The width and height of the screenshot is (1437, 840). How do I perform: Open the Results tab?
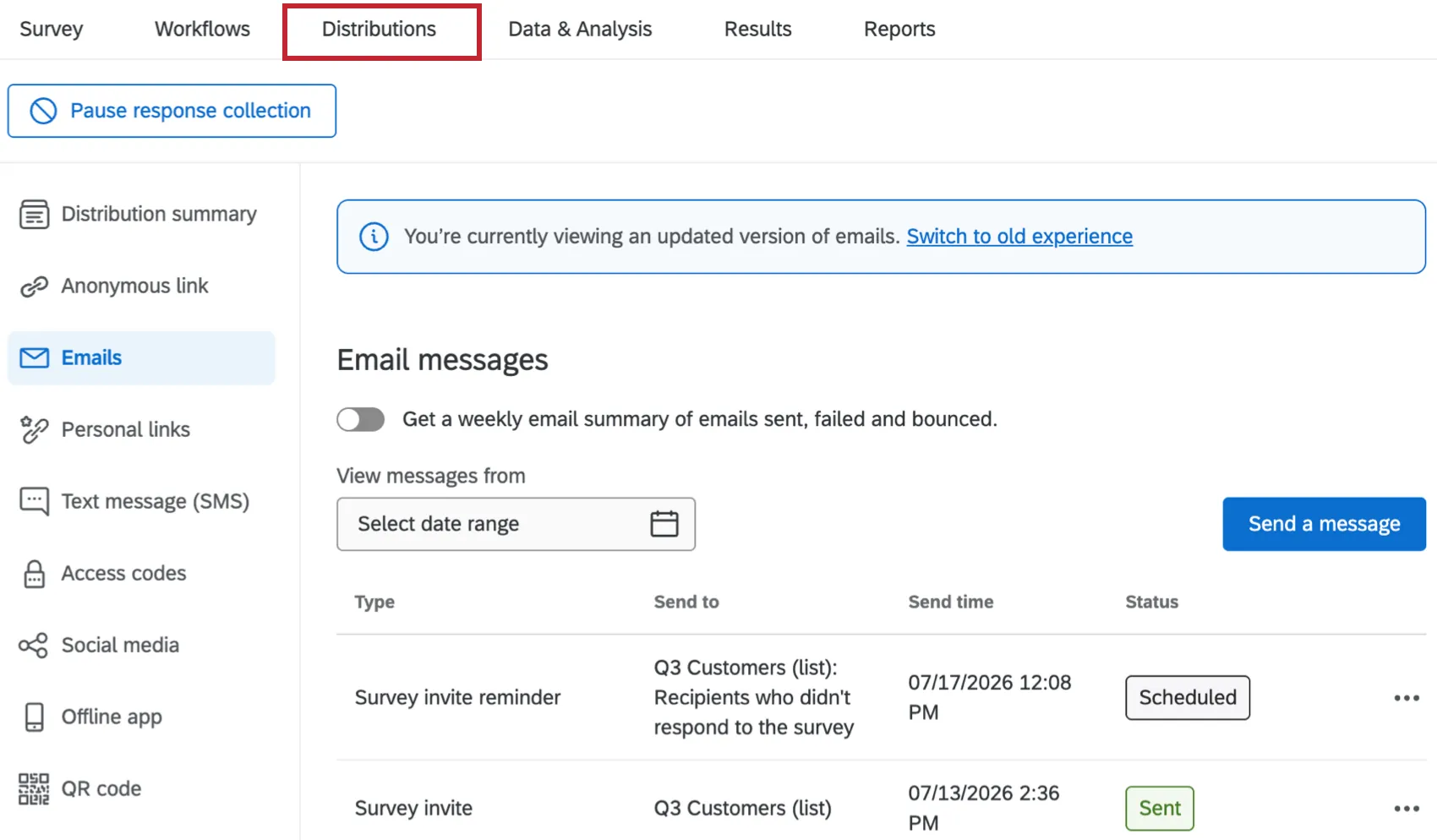[x=757, y=29]
